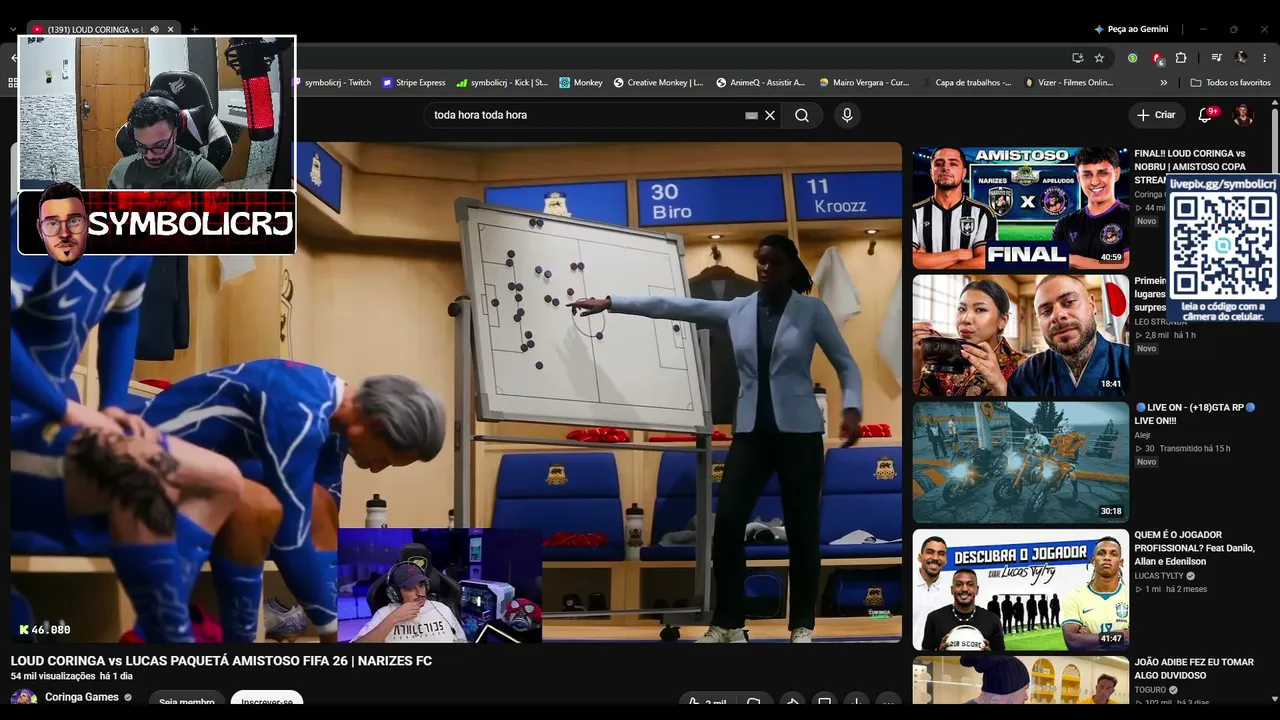Click the YouTube search magnifier button
This screenshot has height=720, width=1280.
point(802,115)
